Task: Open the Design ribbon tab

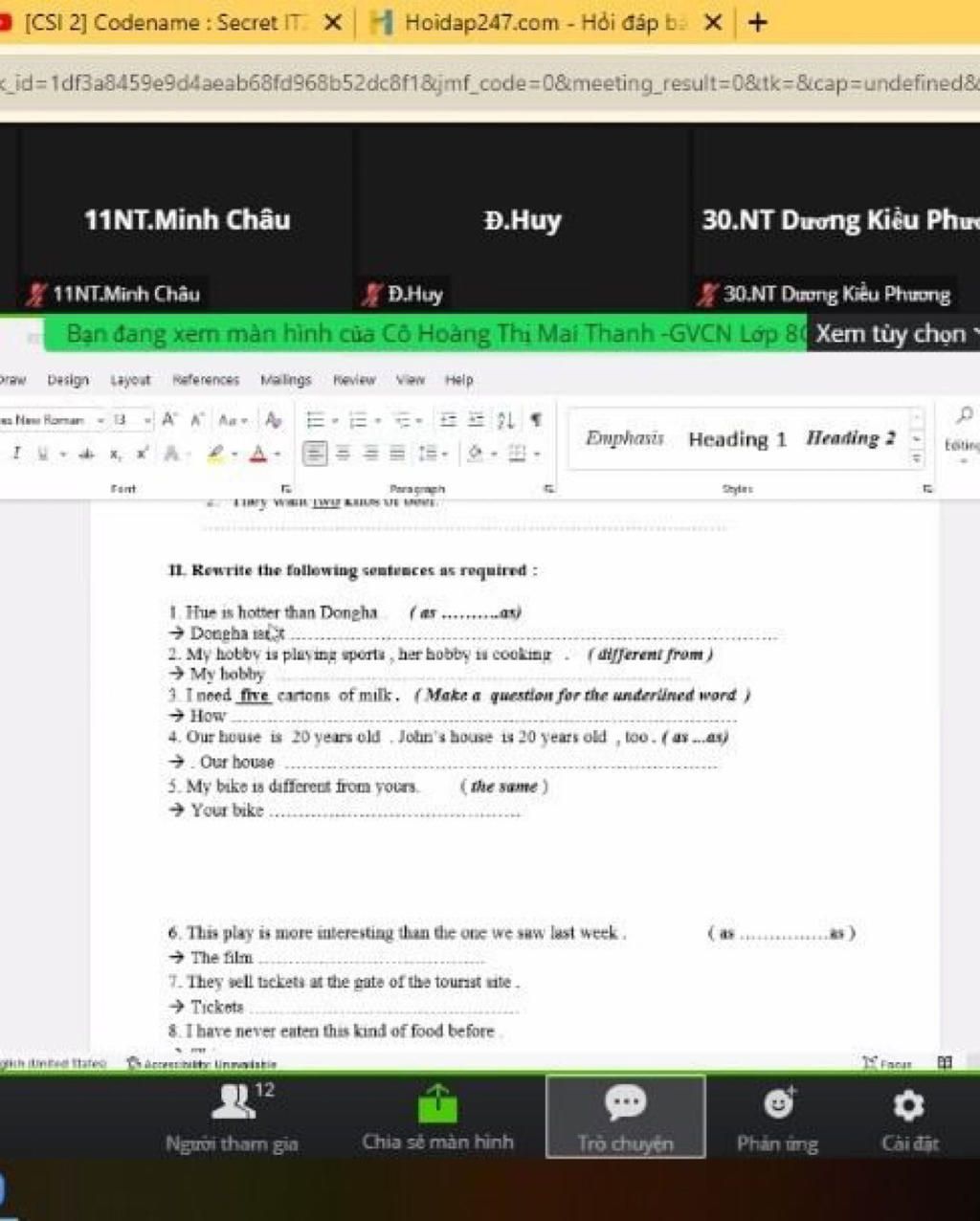Action: coord(68,380)
